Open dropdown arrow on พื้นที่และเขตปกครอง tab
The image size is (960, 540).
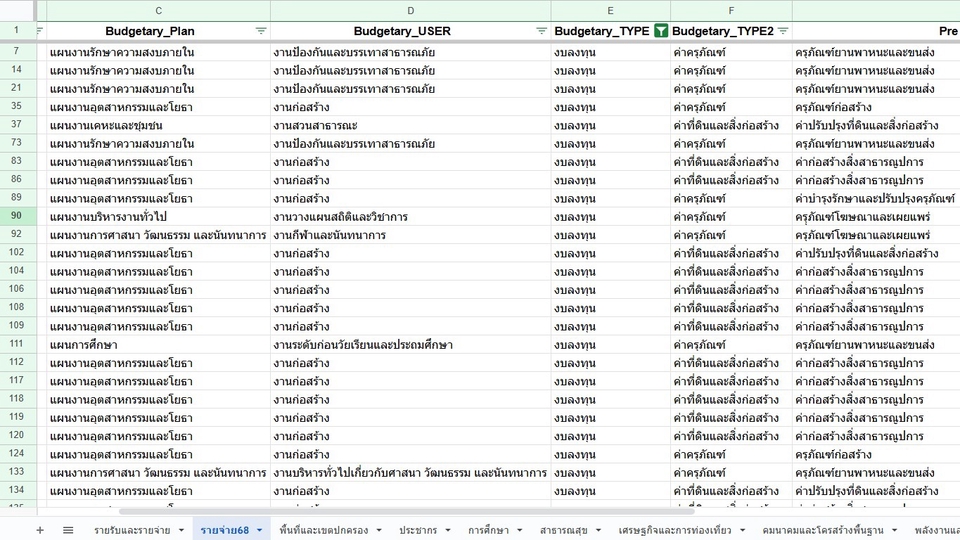378,530
